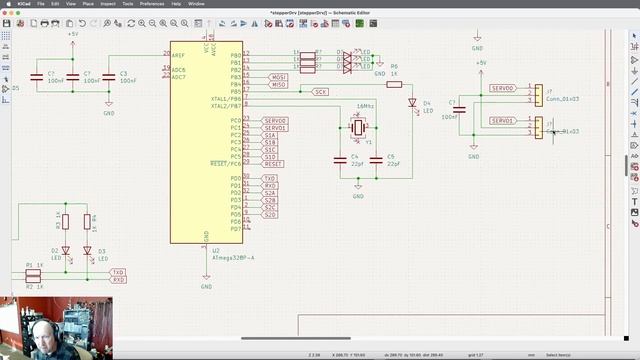640x360 pixels.
Task: Open the symbol library browser
Action: pyautogui.click(x=279, y=23)
